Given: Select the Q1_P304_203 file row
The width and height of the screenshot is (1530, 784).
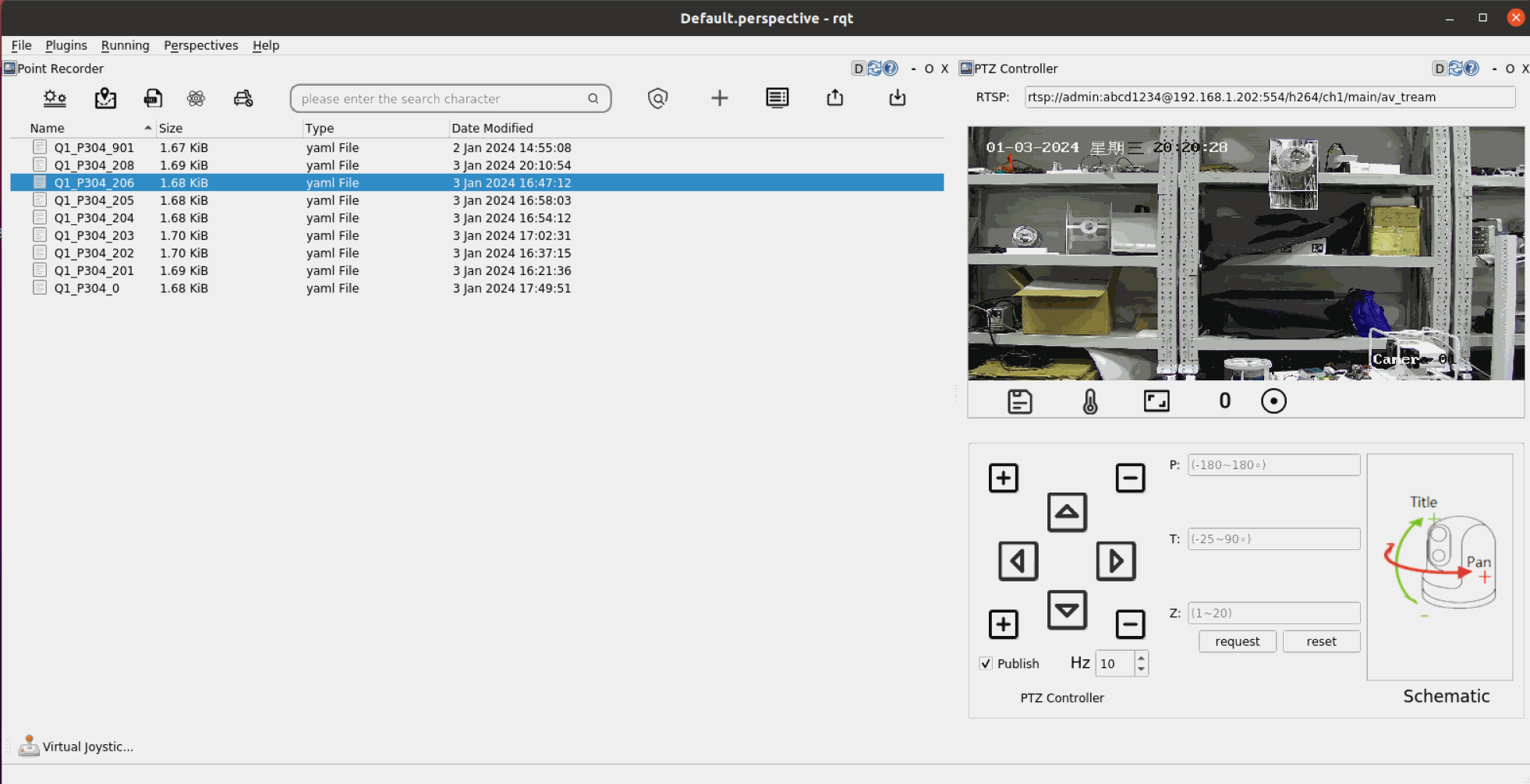Looking at the screenshot, I should (94, 235).
